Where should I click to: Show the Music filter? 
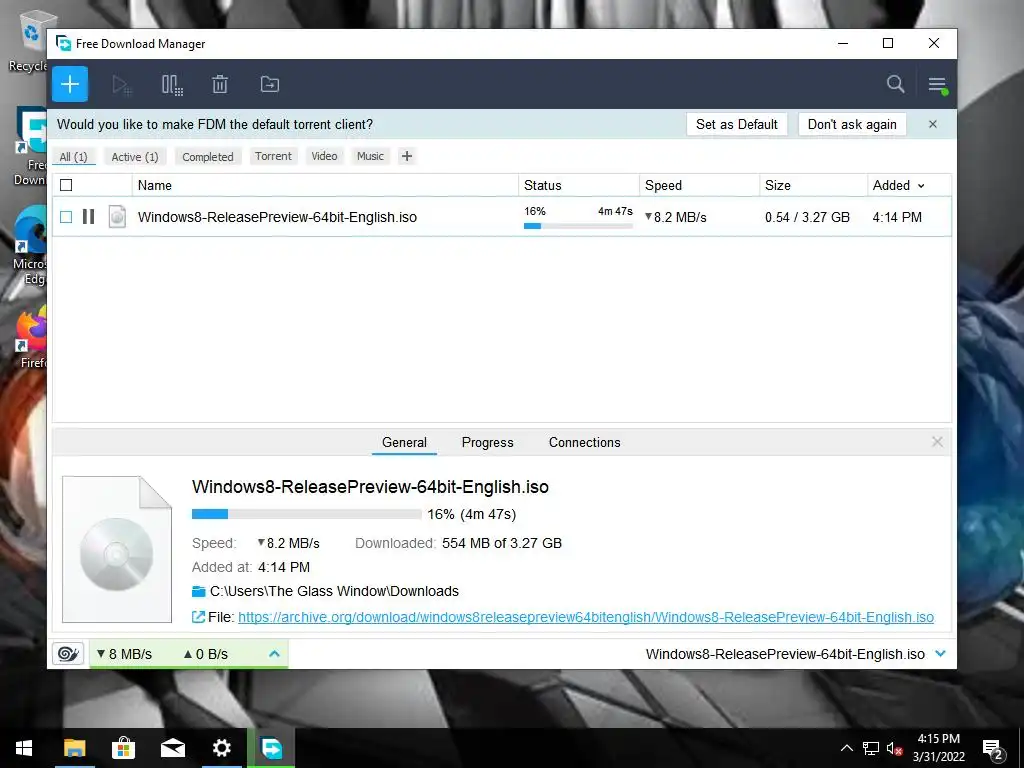pyautogui.click(x=370, y=156)
